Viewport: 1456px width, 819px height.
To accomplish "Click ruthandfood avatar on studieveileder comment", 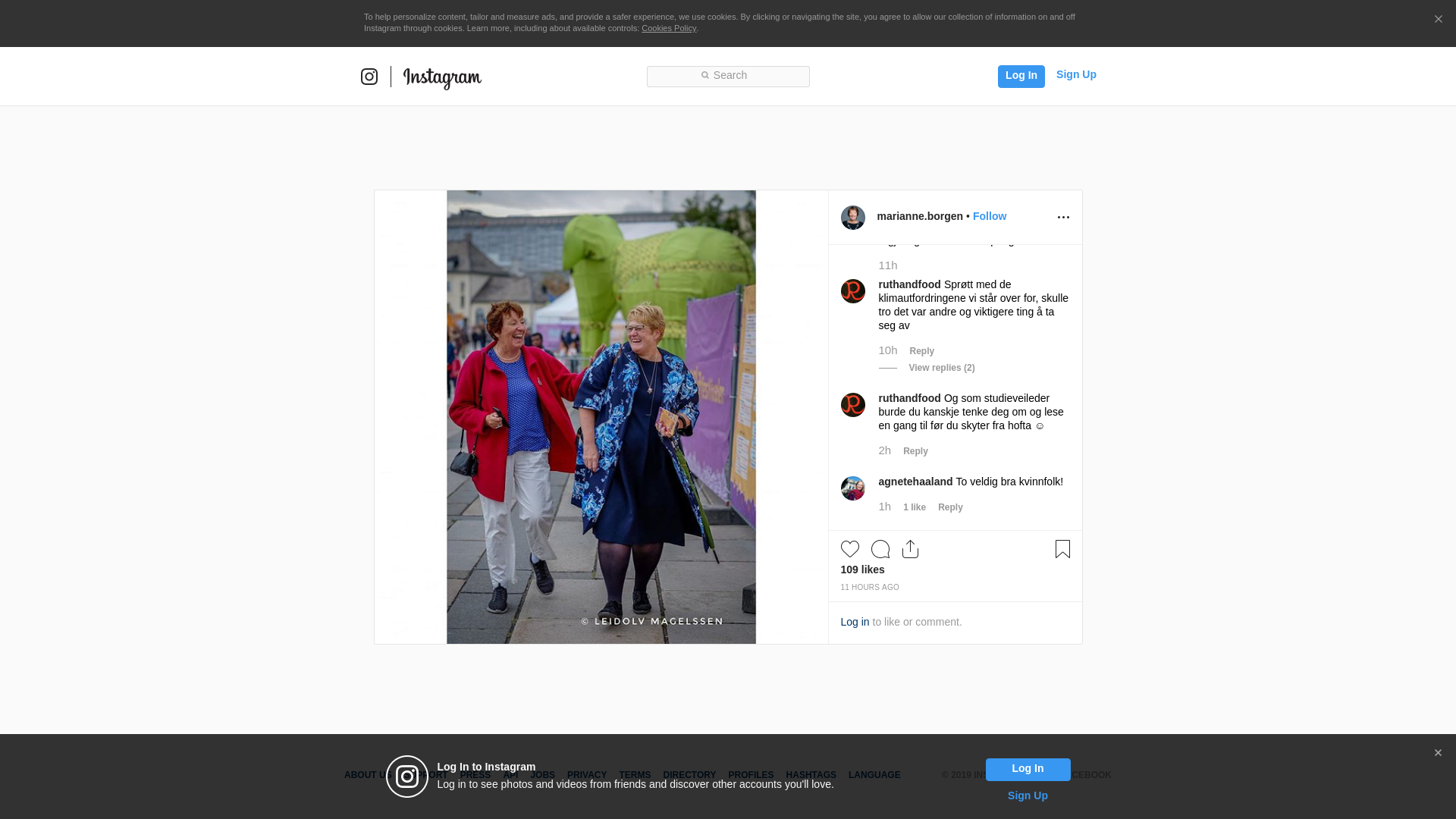I will click(x=853, y=405).
